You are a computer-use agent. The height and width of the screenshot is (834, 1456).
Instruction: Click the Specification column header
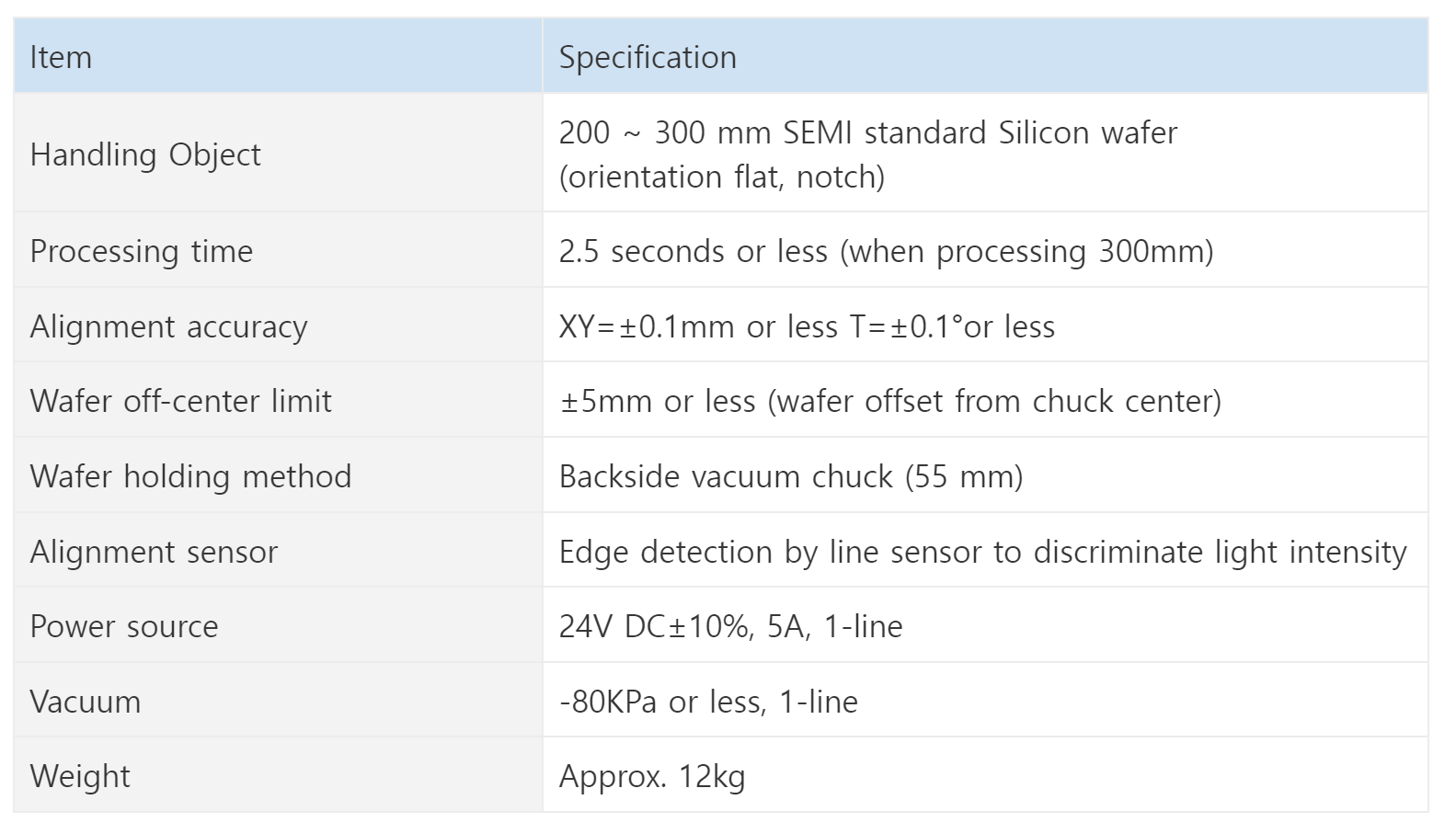[x=648, y=57]
